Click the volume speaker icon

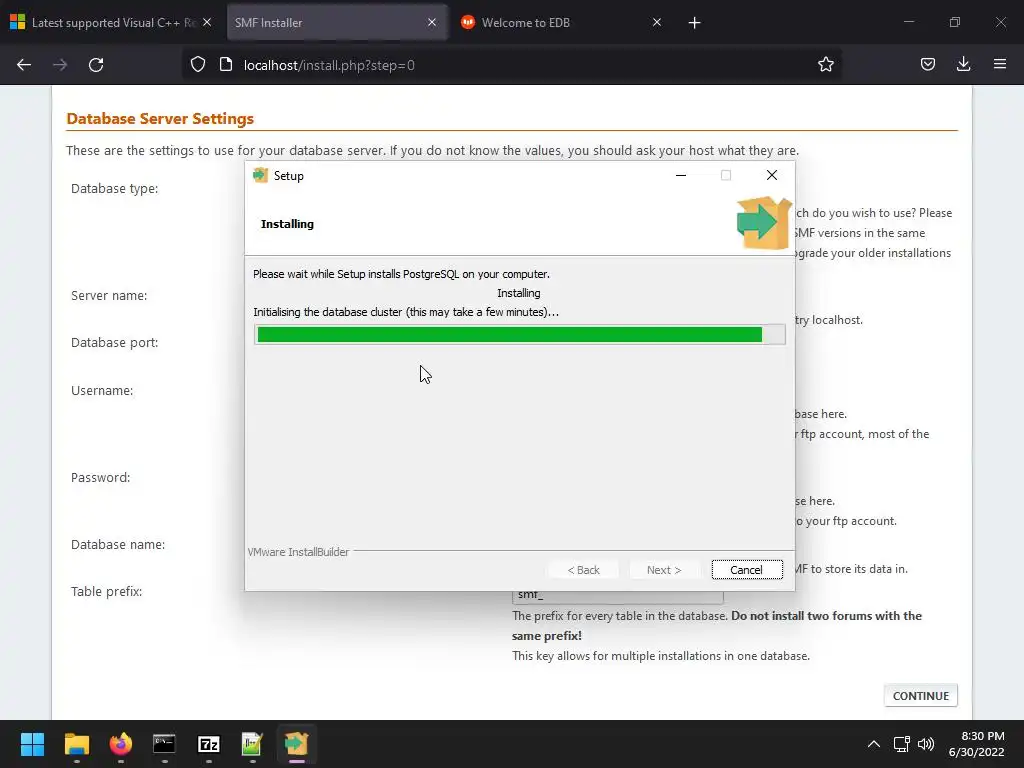[x=925, y=744]
